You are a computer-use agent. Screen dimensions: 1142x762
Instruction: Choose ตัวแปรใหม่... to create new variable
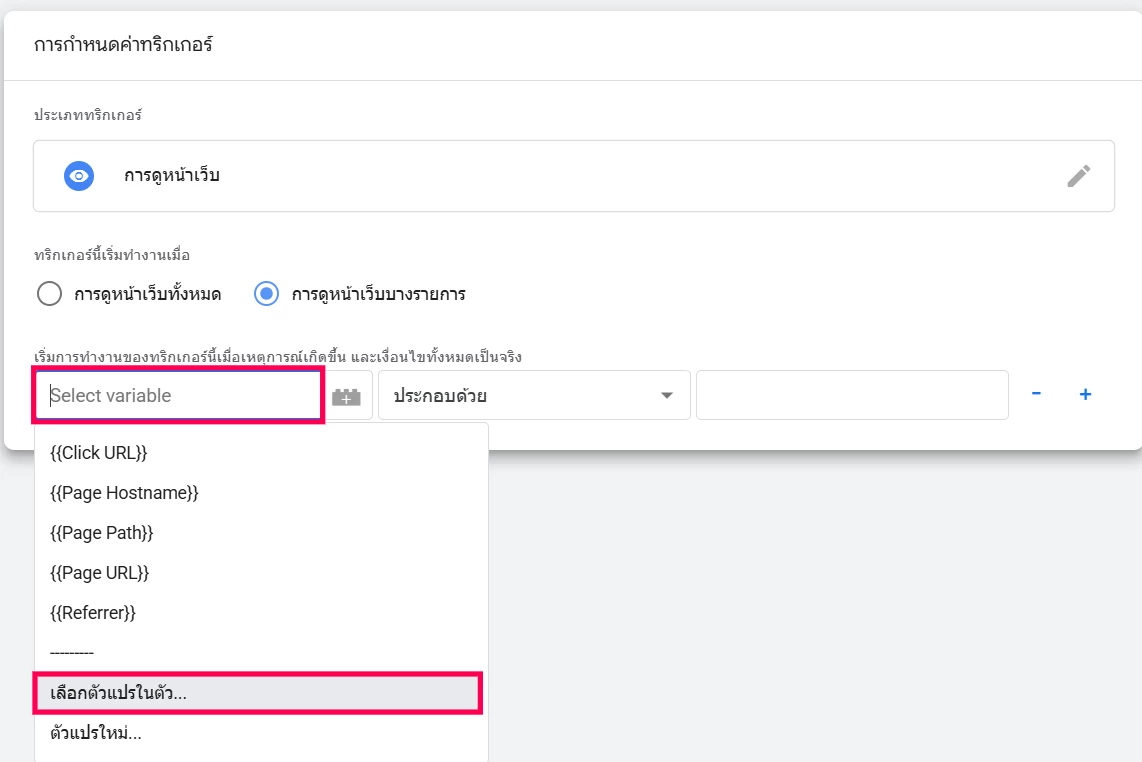point(96,733)
